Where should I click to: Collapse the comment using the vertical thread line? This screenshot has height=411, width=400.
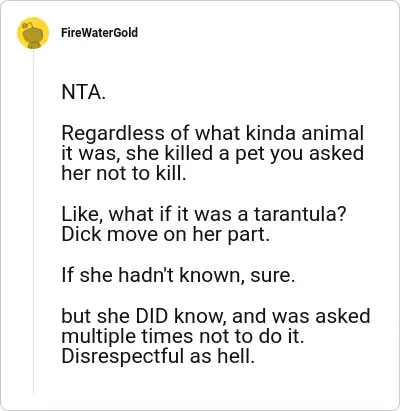click(33, 221)
